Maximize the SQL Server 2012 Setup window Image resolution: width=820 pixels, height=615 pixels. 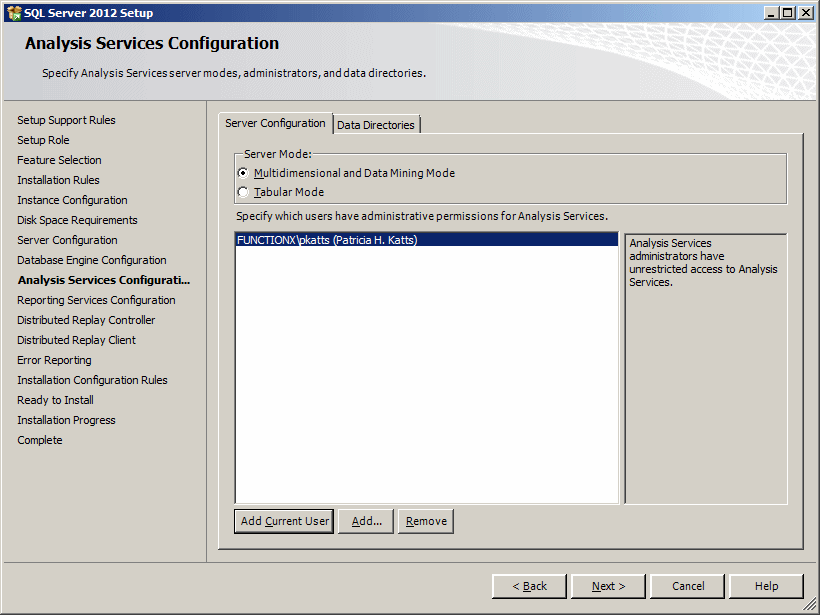tap(788, 13)
